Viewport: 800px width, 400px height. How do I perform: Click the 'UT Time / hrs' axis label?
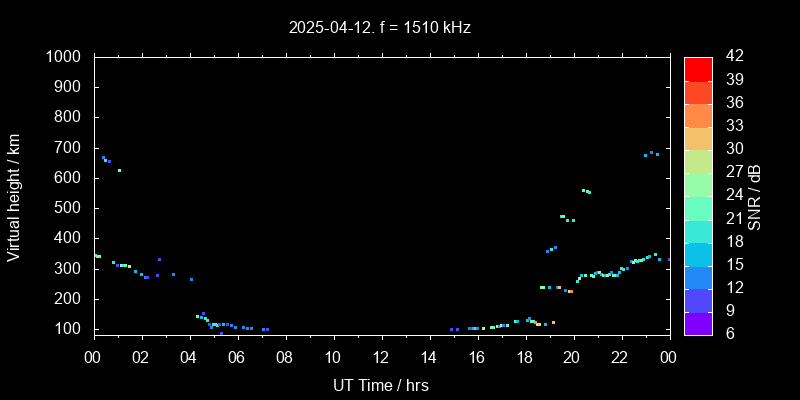click(380, 384)
